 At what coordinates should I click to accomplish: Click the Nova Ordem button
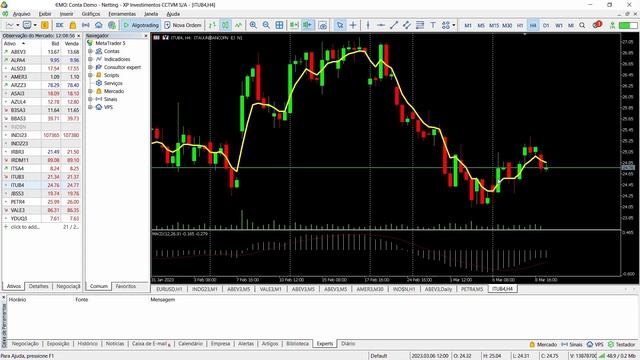pos(183,25)
